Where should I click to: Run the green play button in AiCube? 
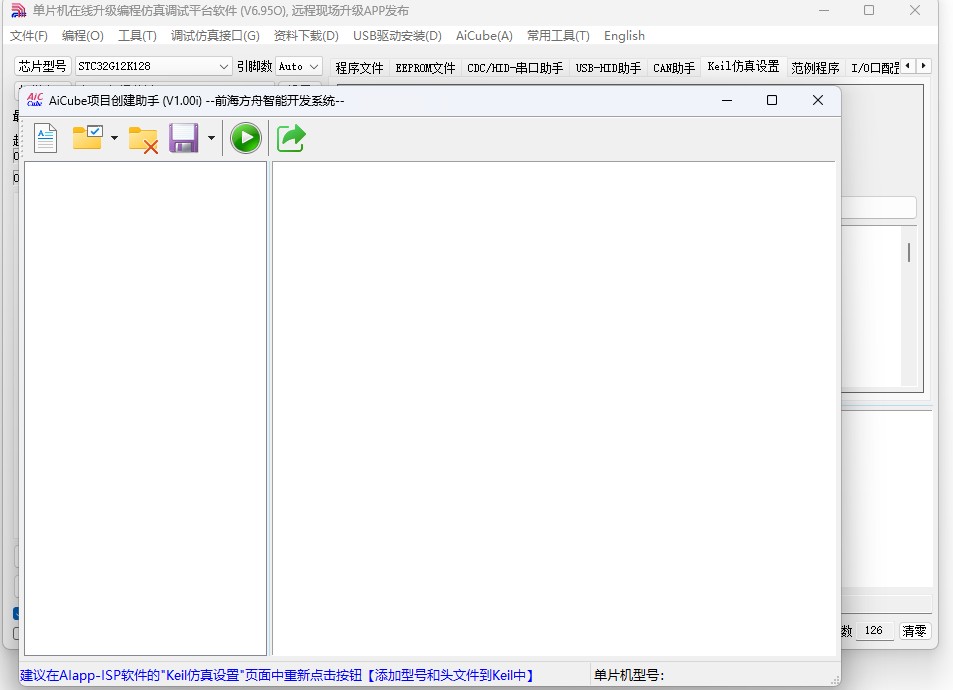pyautogui.click(x=246, y=138)
